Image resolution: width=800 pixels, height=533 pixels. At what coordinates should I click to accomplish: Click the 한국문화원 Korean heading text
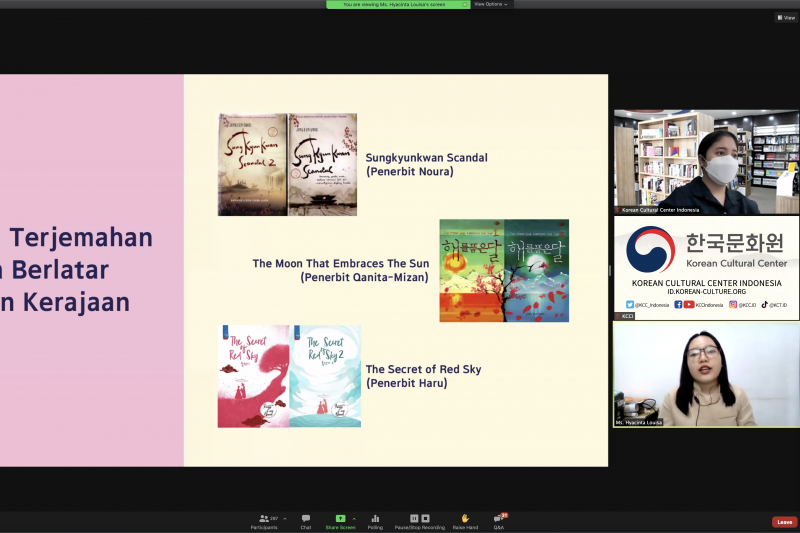(735, 243)
